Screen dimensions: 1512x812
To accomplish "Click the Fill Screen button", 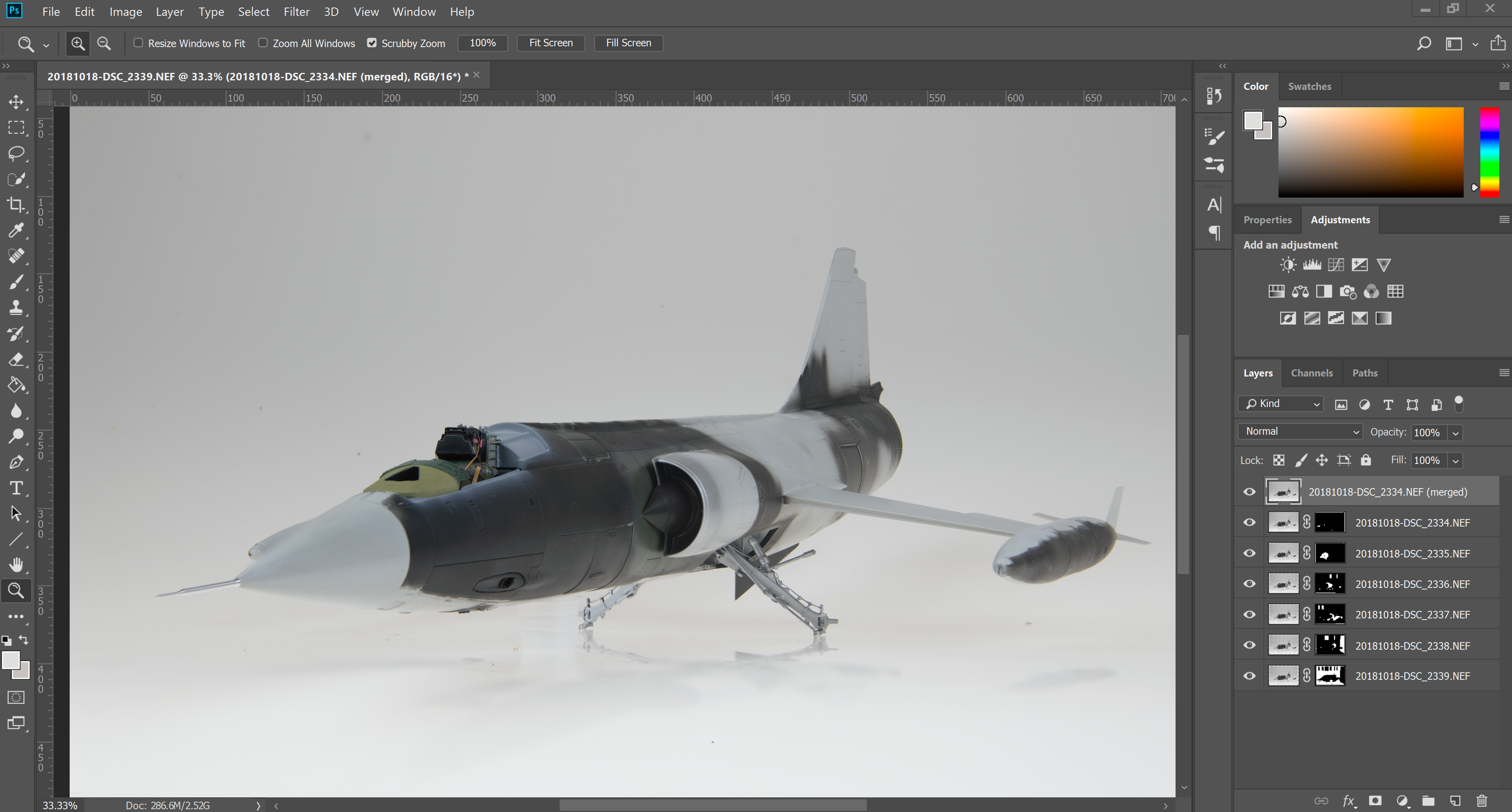I will tap(628, 43).
